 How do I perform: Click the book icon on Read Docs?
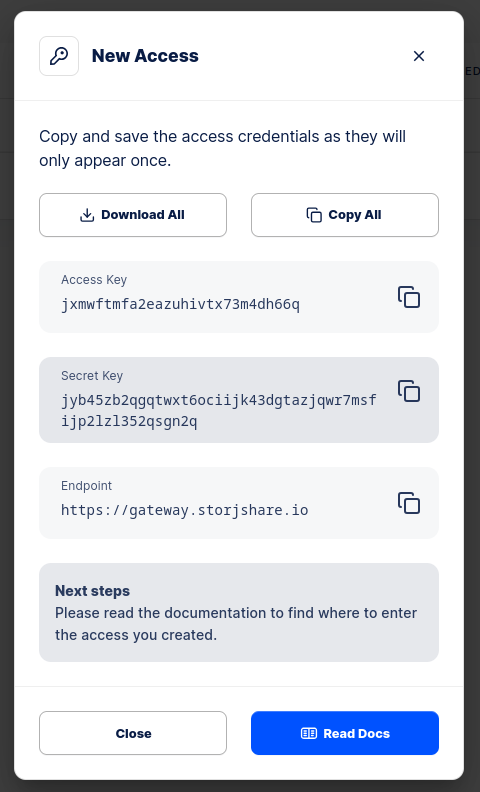pos(309,733)
